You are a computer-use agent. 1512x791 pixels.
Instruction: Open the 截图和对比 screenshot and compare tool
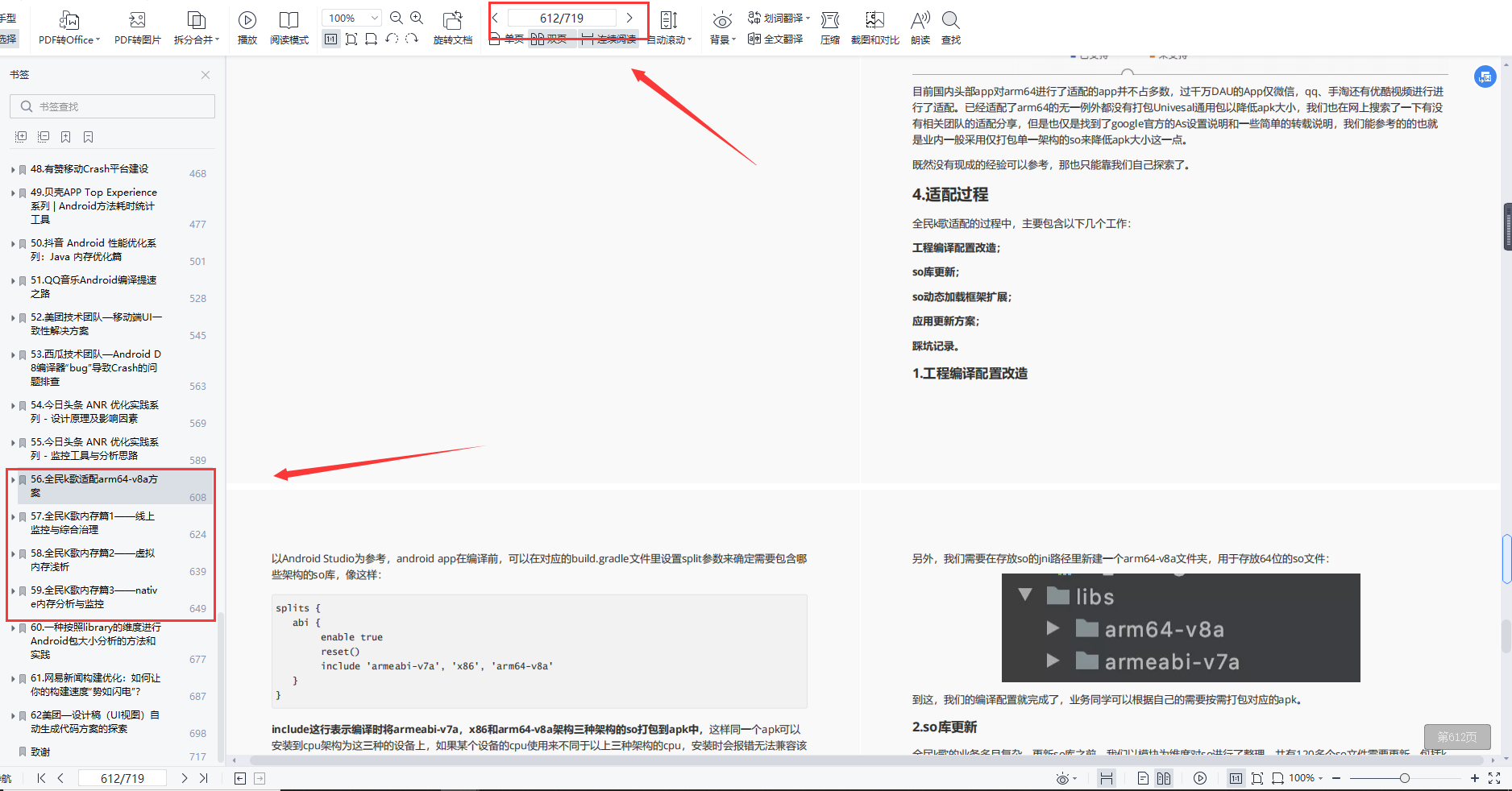[x=875, y=27]
